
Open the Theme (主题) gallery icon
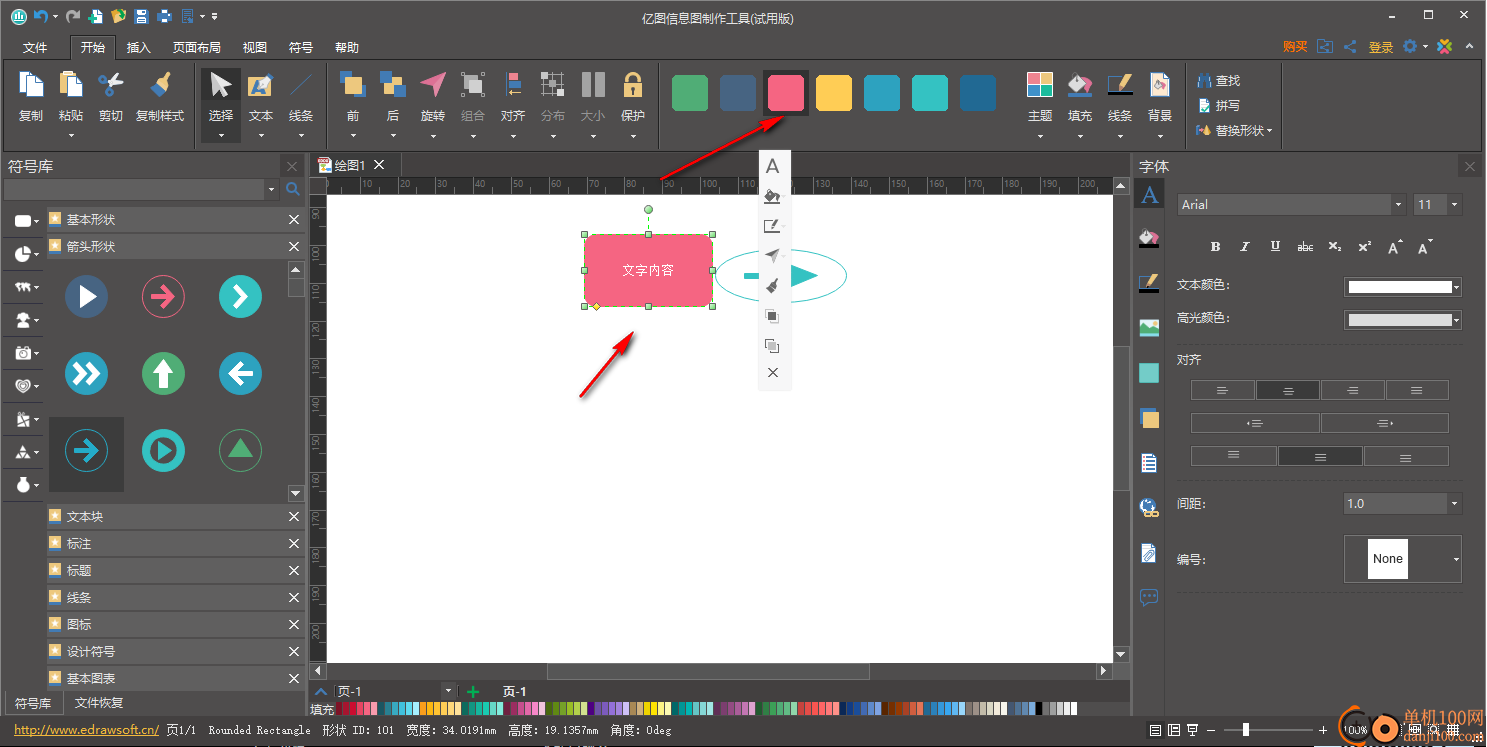coord(1040,86)
